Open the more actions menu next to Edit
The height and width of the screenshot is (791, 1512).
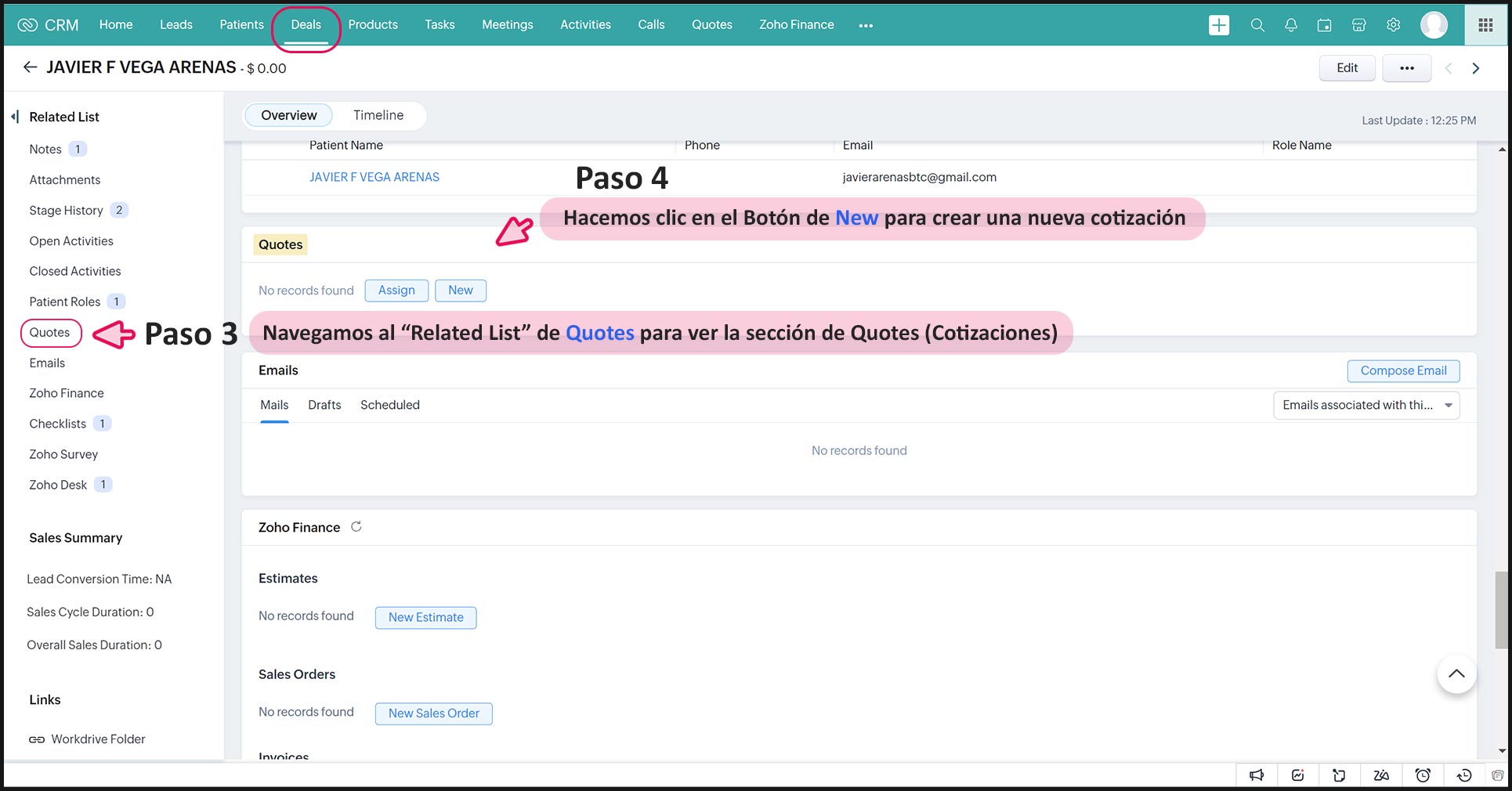1406,68
